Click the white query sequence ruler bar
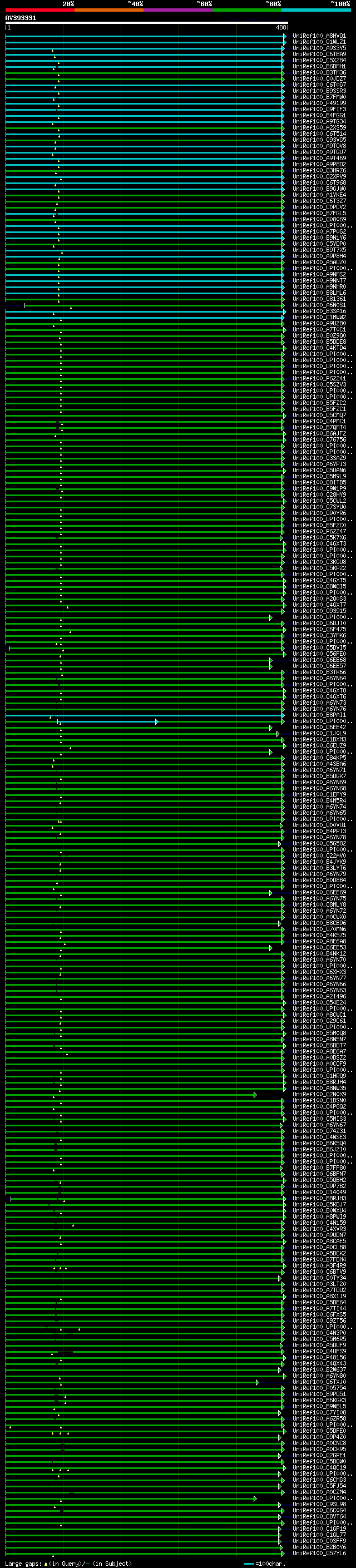The image size is (356, 1568). 147,23
